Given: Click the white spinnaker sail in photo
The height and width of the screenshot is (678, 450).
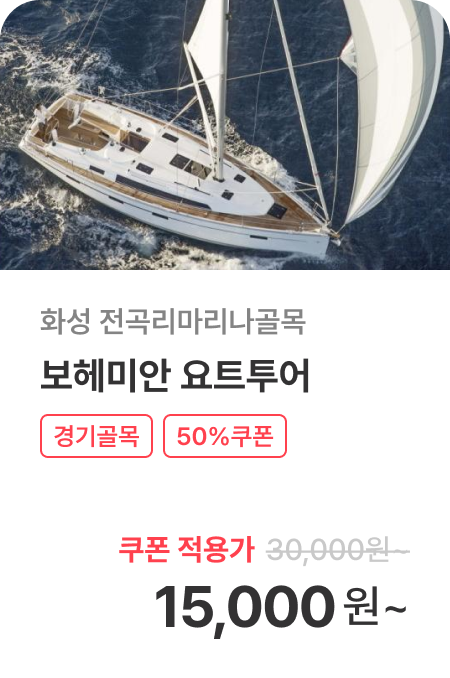Looking at the screenshot, I should point(389,99).
